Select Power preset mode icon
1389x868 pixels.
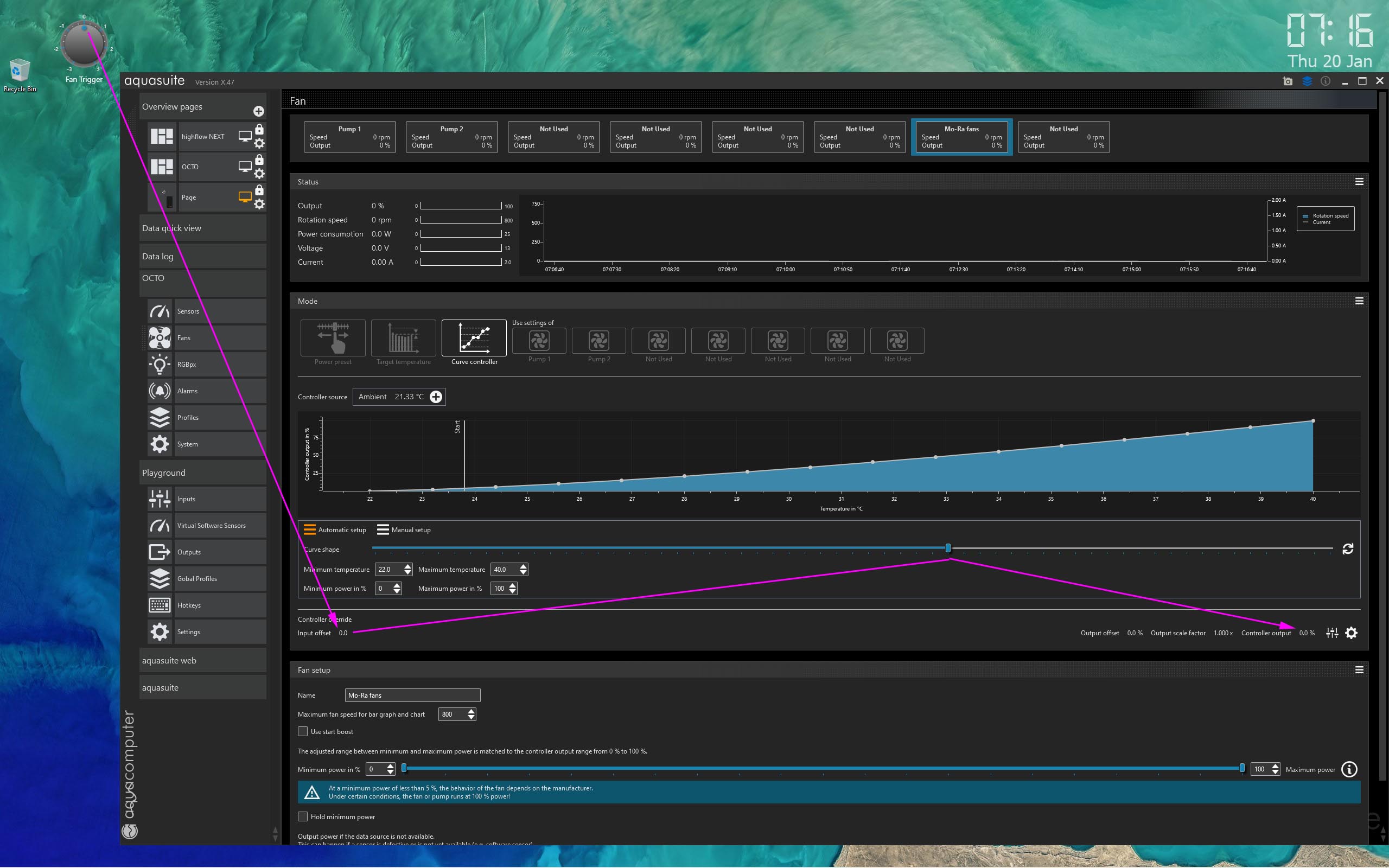pyautogui.click(x=333, y=338)
